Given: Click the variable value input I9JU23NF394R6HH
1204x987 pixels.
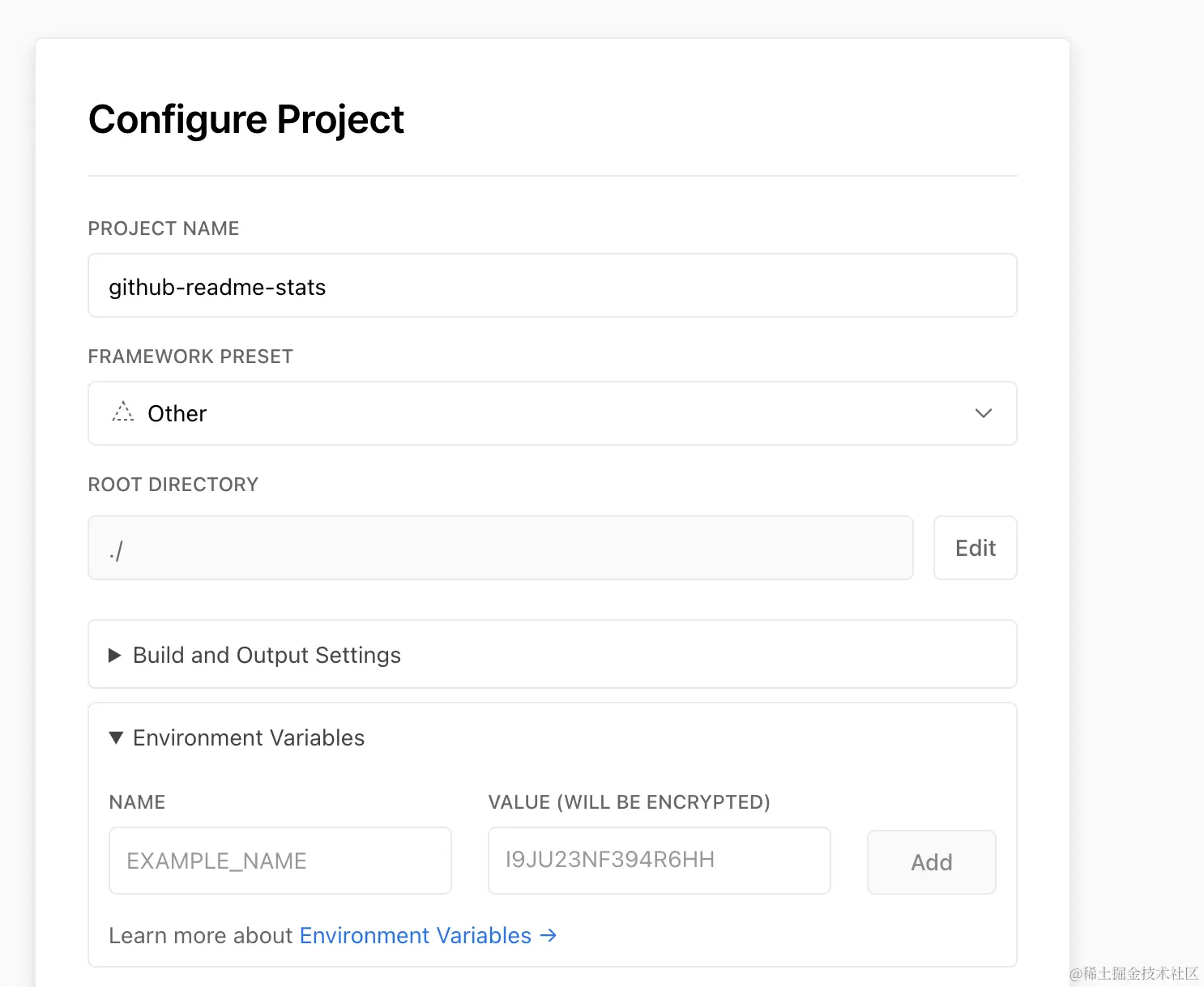Looking at the screenshot, I should pos(658,861).
